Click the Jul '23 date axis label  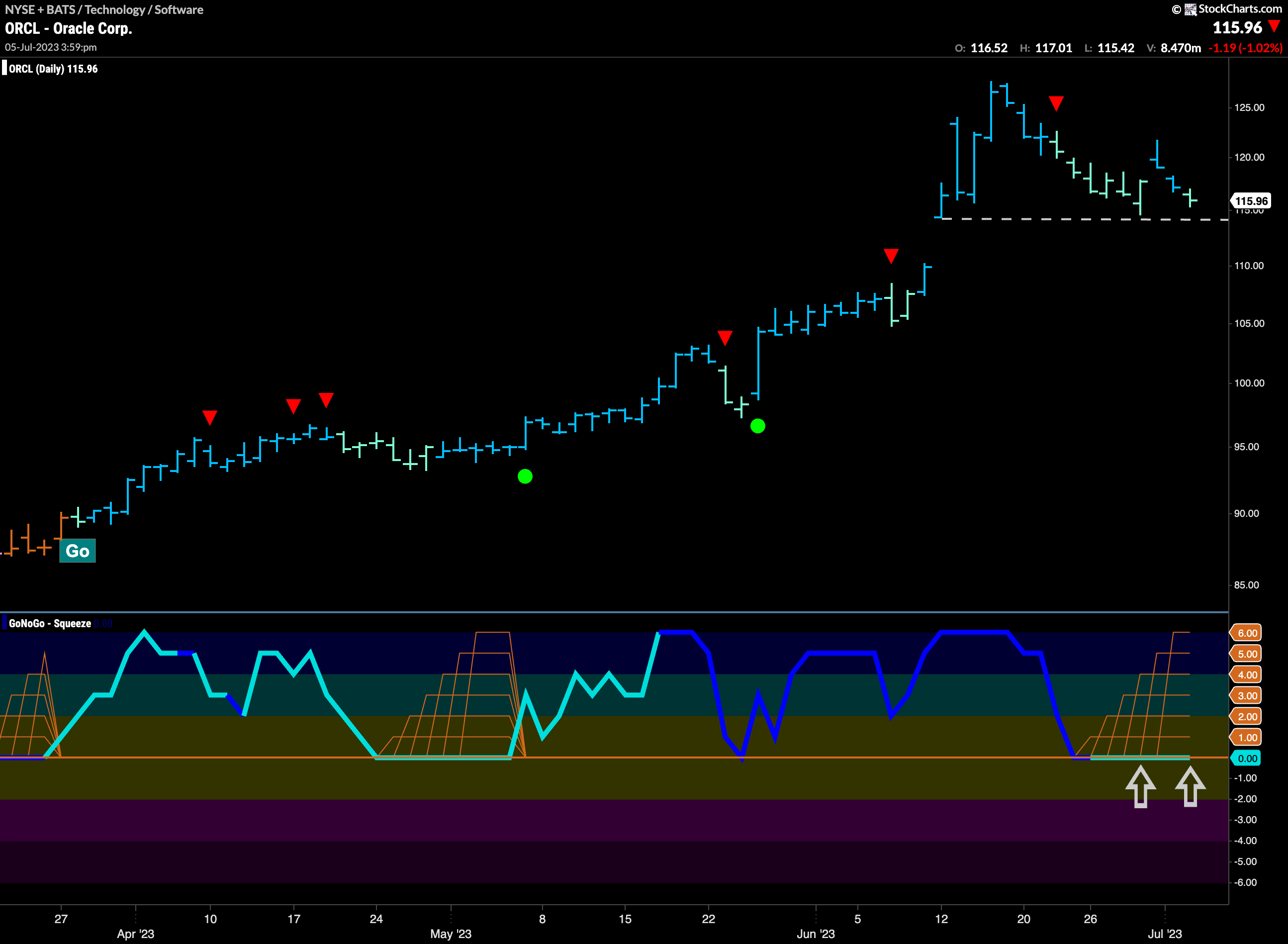1165,934
